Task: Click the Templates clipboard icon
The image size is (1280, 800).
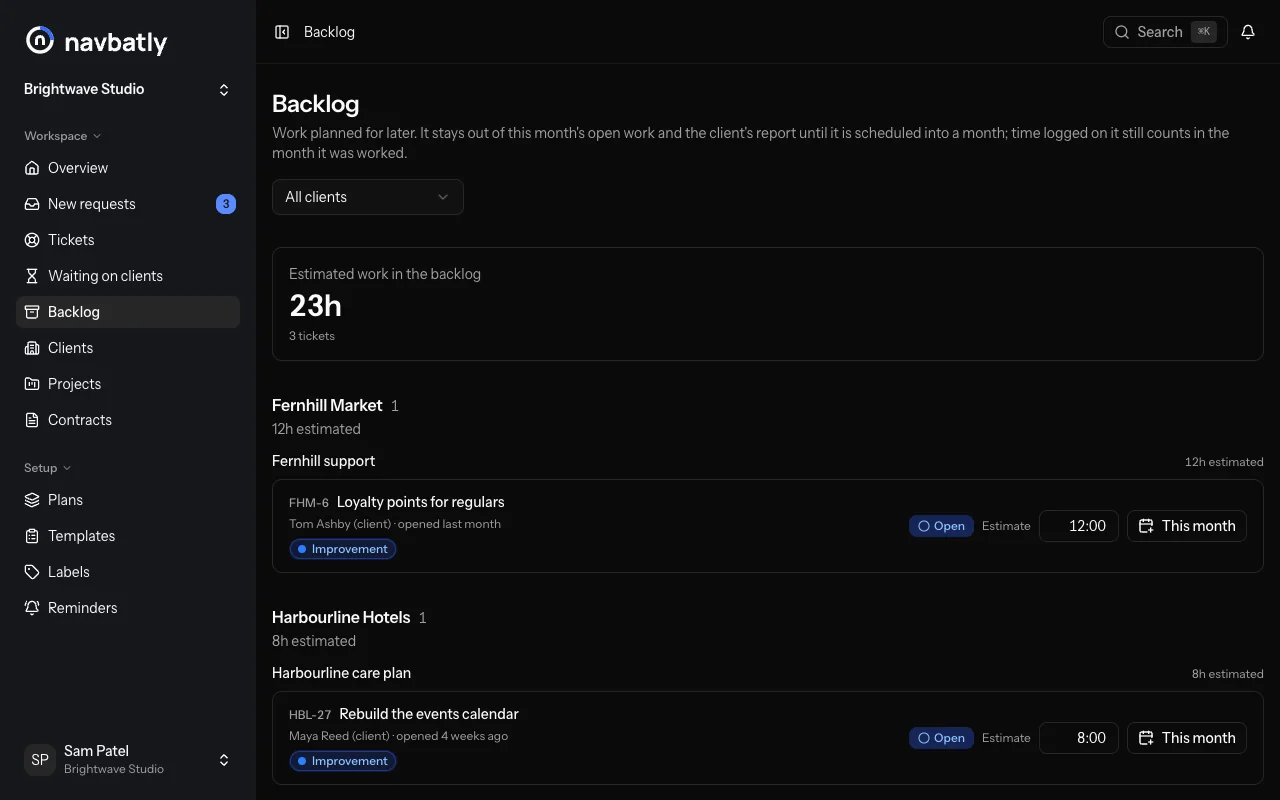Action: [32, 536]
